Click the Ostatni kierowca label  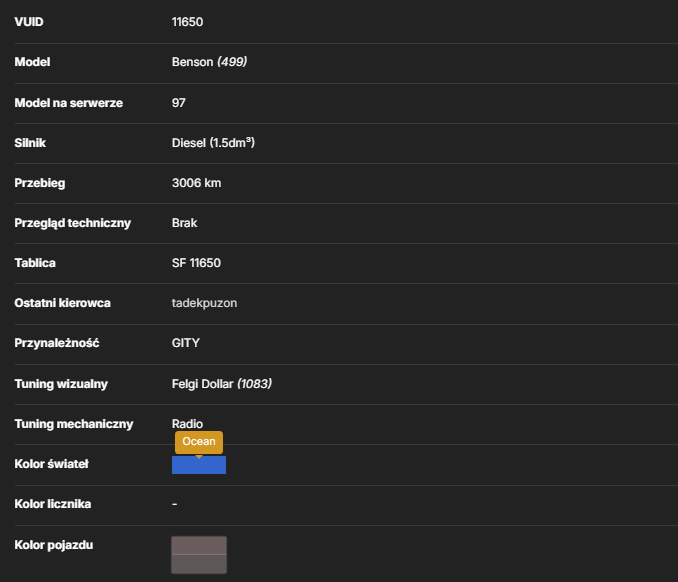(63, 303)
